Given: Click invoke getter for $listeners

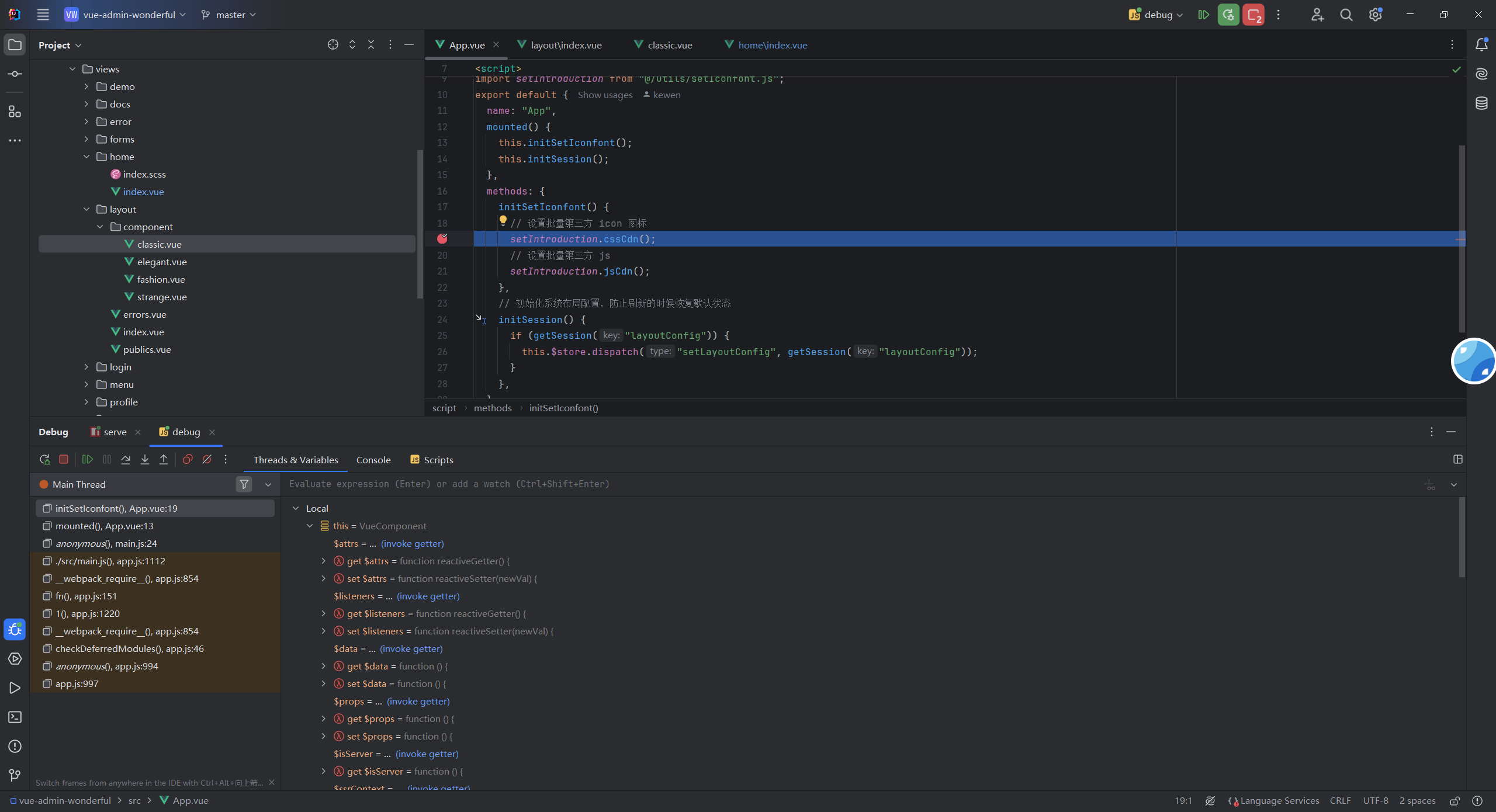Looking at the screenshot, I should pyautogui.click(x=428, y=596).
